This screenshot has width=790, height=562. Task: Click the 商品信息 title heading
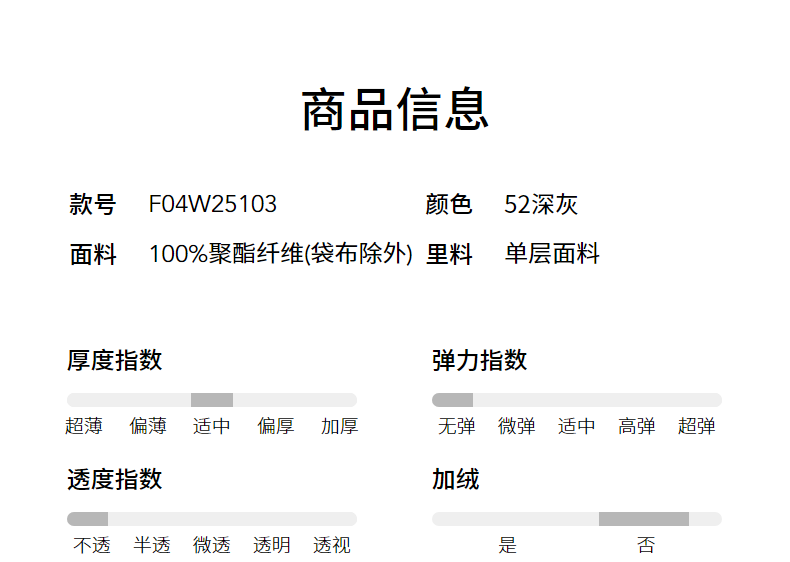tap(395, 110)
